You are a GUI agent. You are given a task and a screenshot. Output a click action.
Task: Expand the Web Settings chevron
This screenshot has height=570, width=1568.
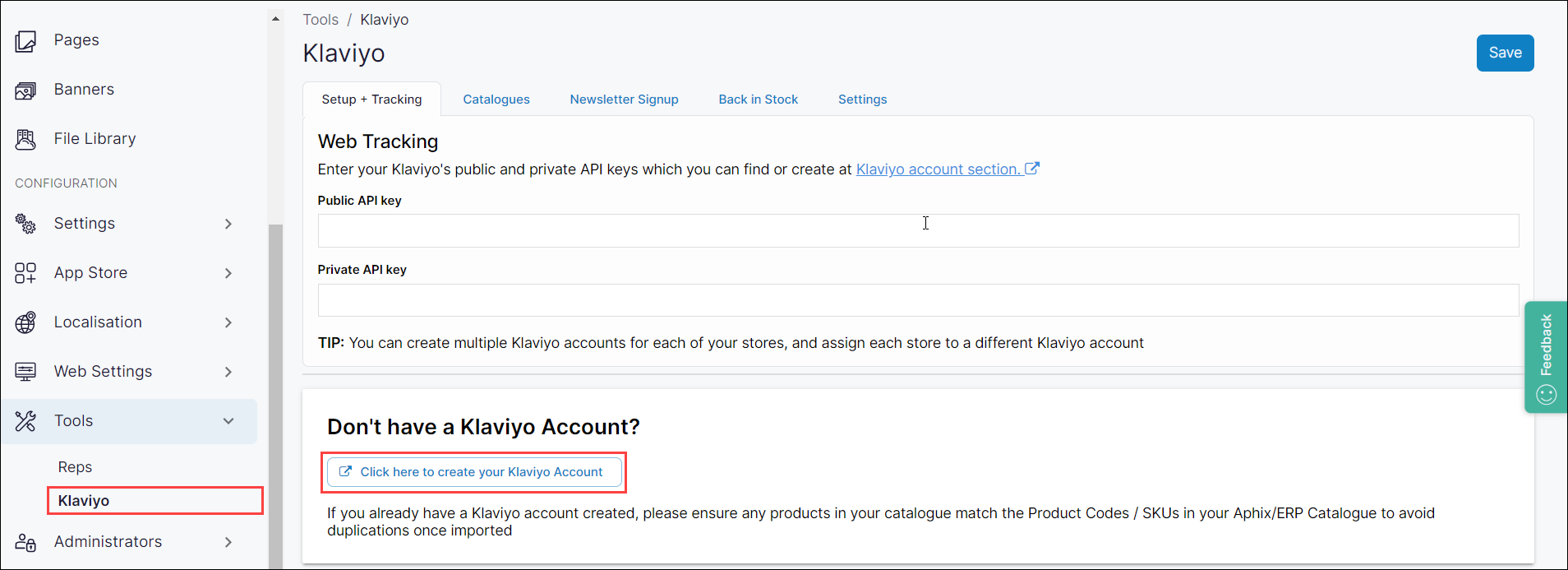pos(228,372)
